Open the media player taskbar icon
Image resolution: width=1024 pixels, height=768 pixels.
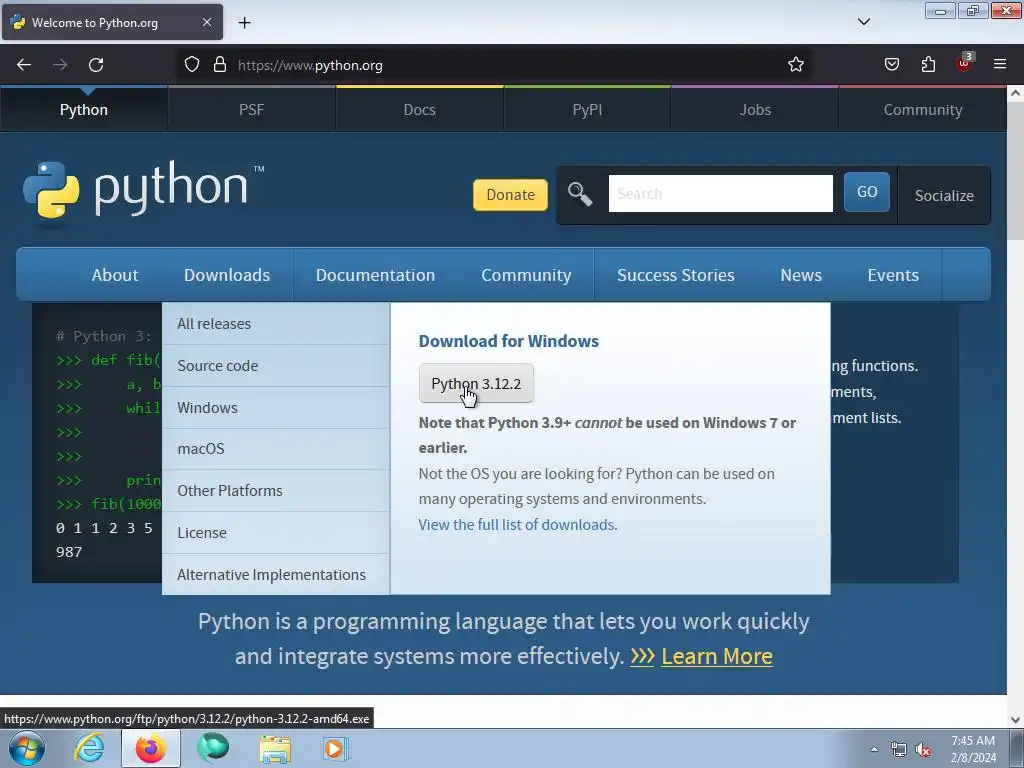[336, 748]
